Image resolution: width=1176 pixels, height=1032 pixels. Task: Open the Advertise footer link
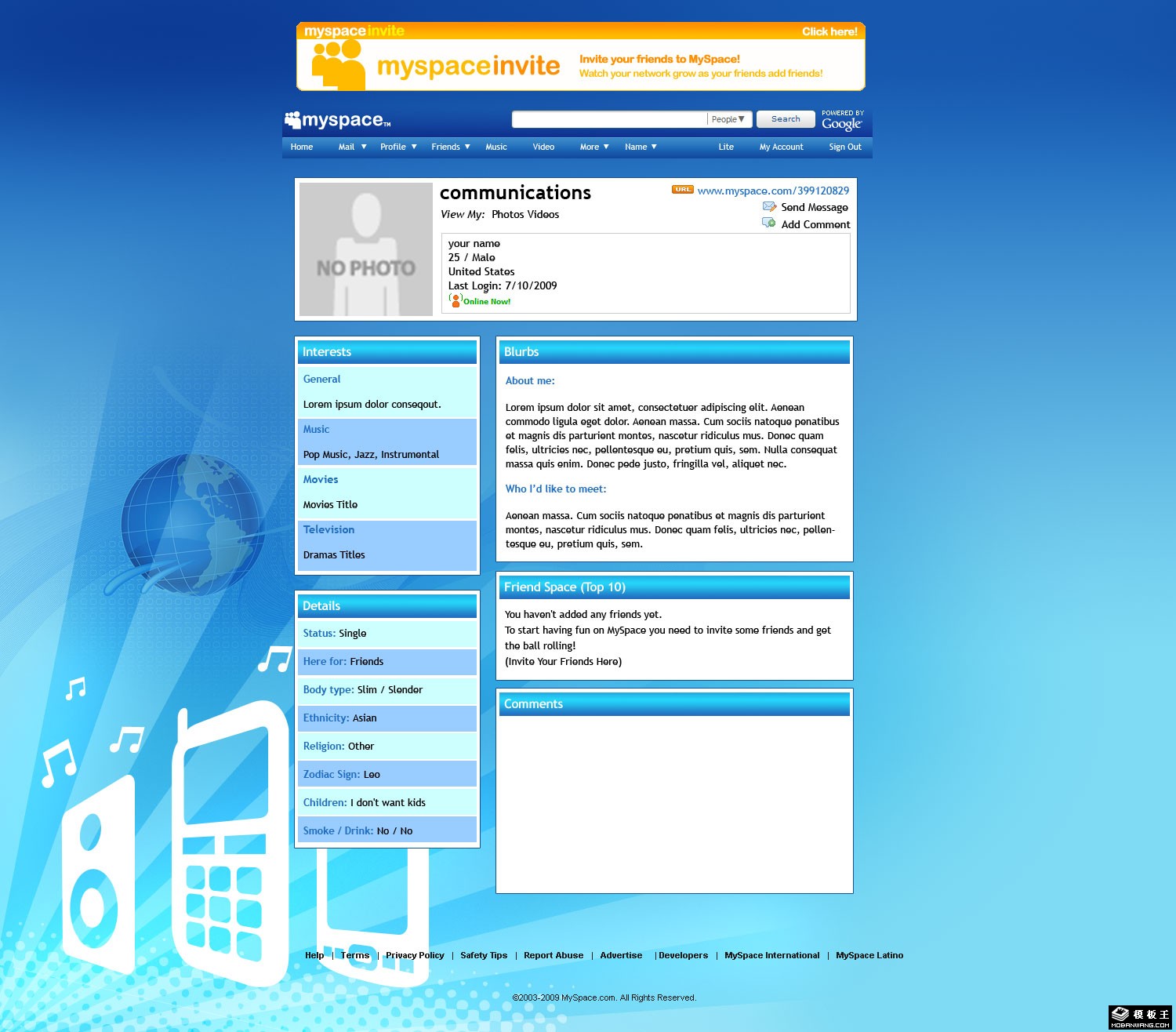621,955
